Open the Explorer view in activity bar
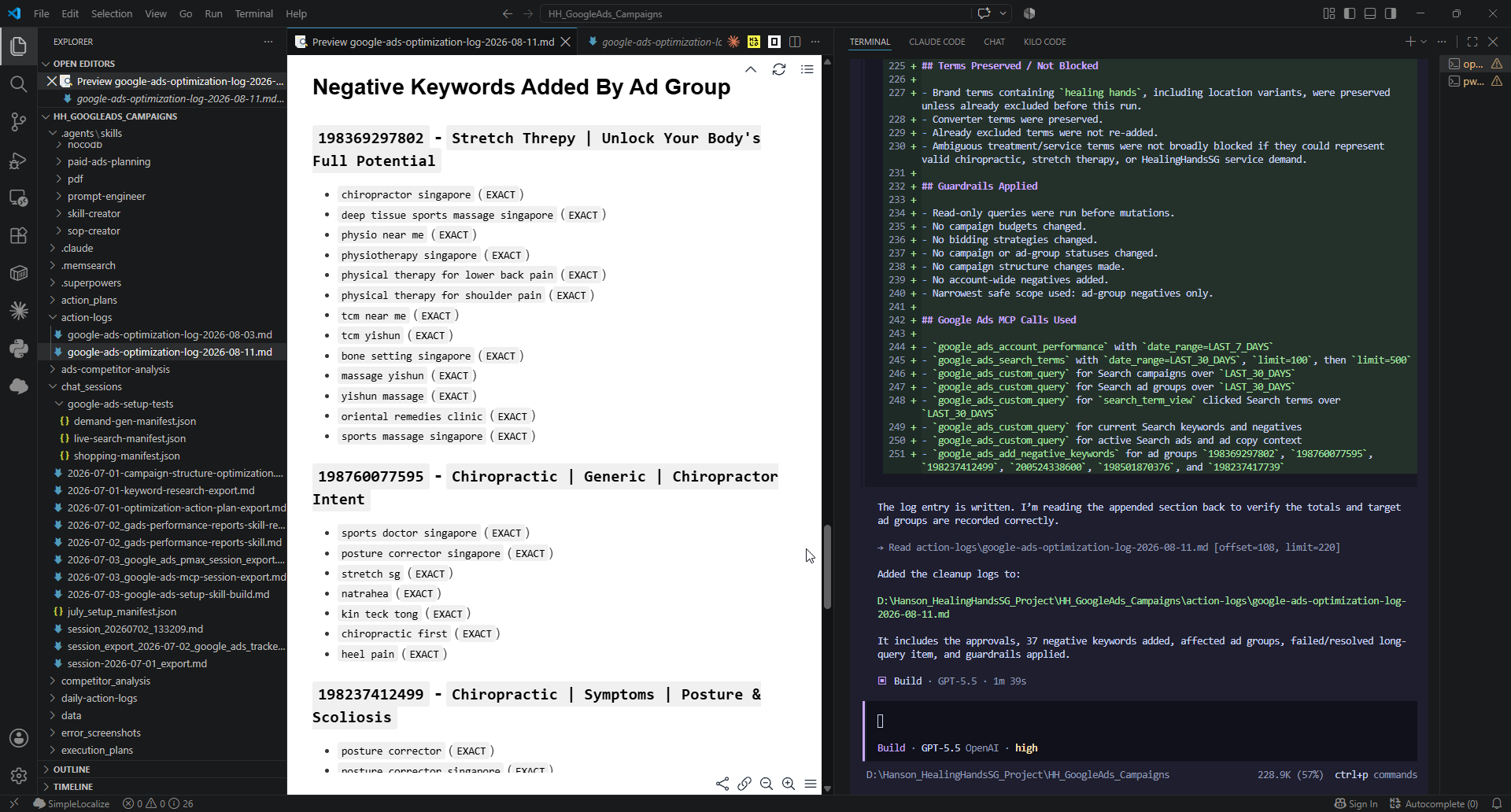Viewport: 1511px width, 812px height. tap(19, 46)
